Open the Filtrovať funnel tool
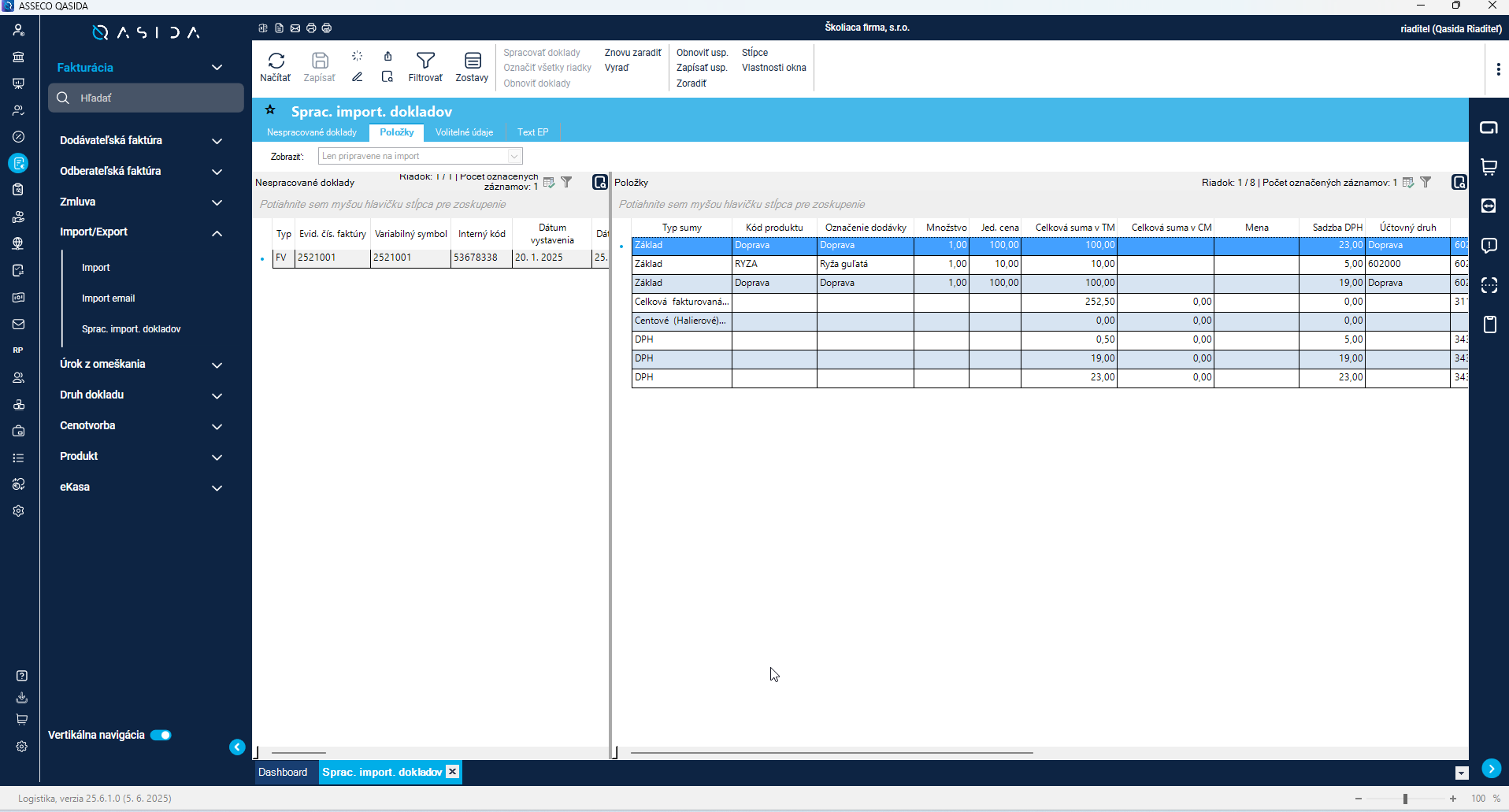This screenshot has width=1509, height=812. tap(425, 61)
